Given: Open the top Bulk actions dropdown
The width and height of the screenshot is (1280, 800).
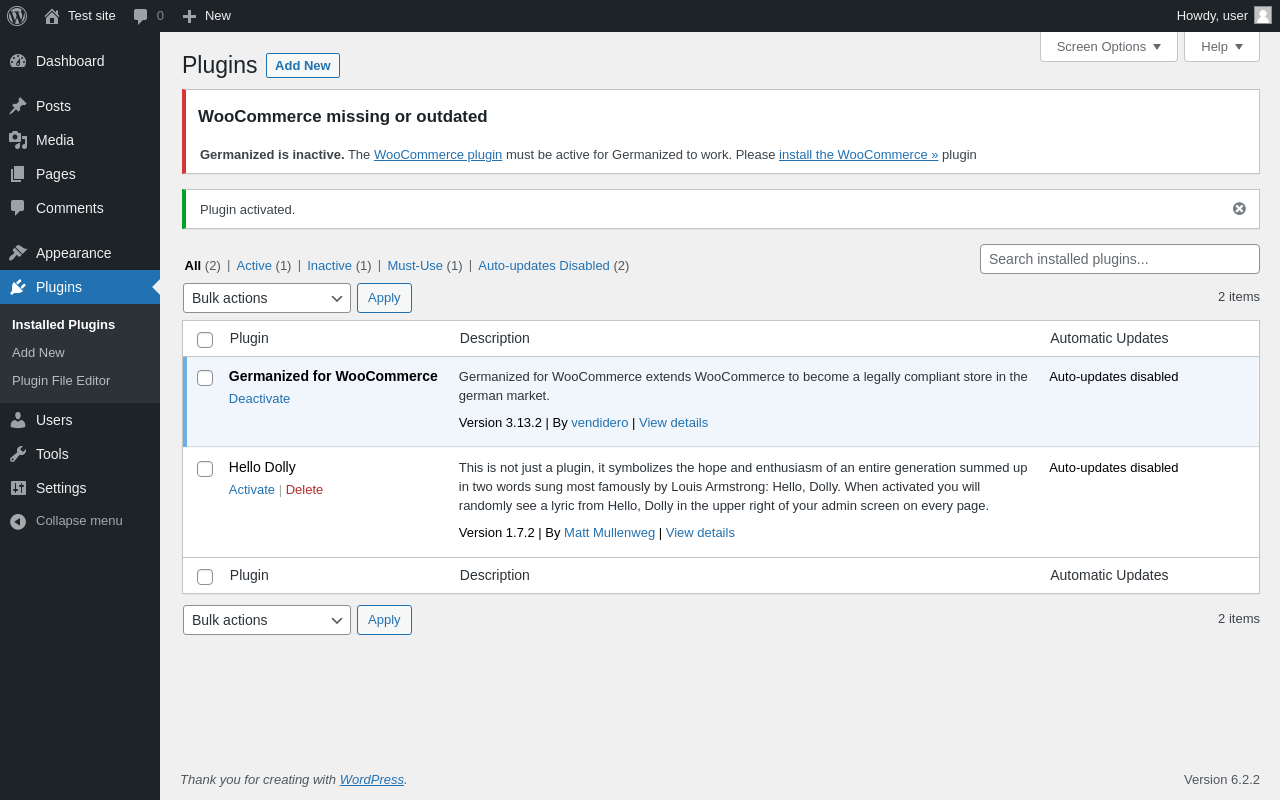Looking at the screenshot, I should tap(266, 298).
